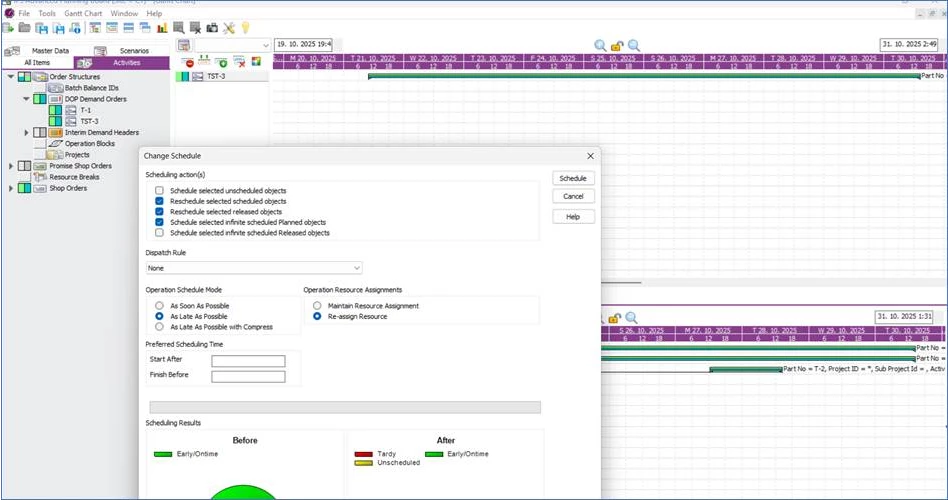Enable Schedule selected unscheduled objects checkbox
Viewport: 948px width, 501px height.
(x=159, y=190)
